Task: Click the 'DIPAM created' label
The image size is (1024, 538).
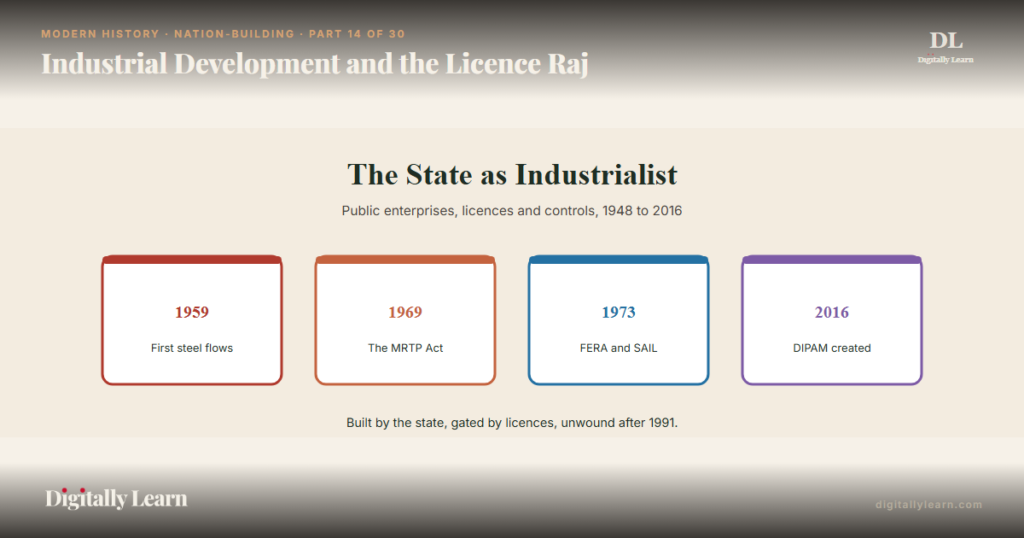Action: click(831, 348)
